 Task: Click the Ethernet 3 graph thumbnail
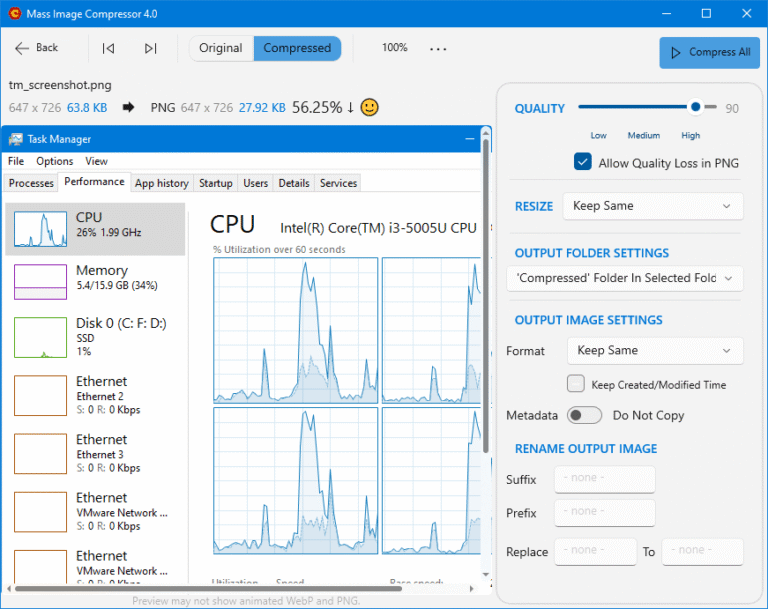pyautogui.click(x=40, y=454)
